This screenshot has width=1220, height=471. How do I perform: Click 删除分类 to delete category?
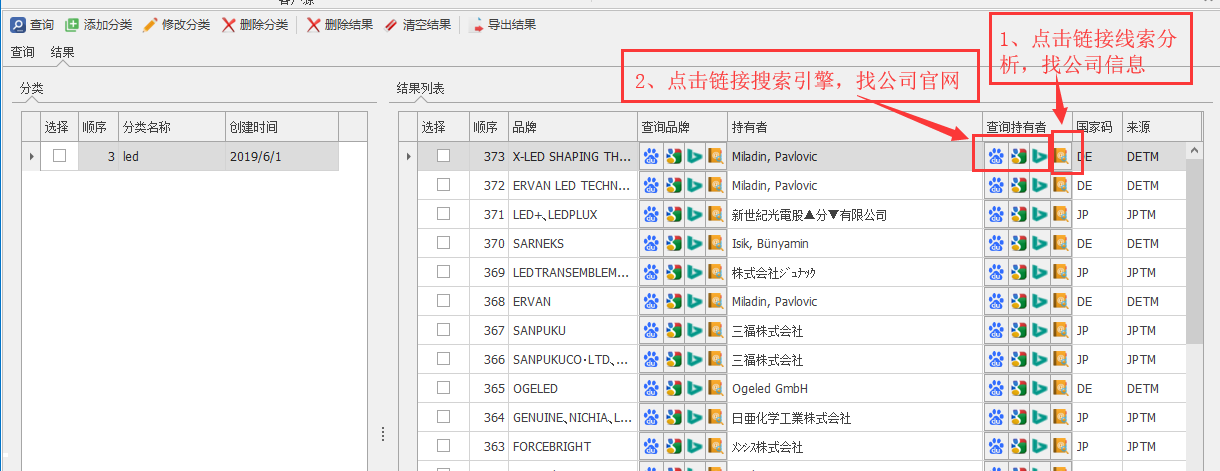tap(254, 24)
